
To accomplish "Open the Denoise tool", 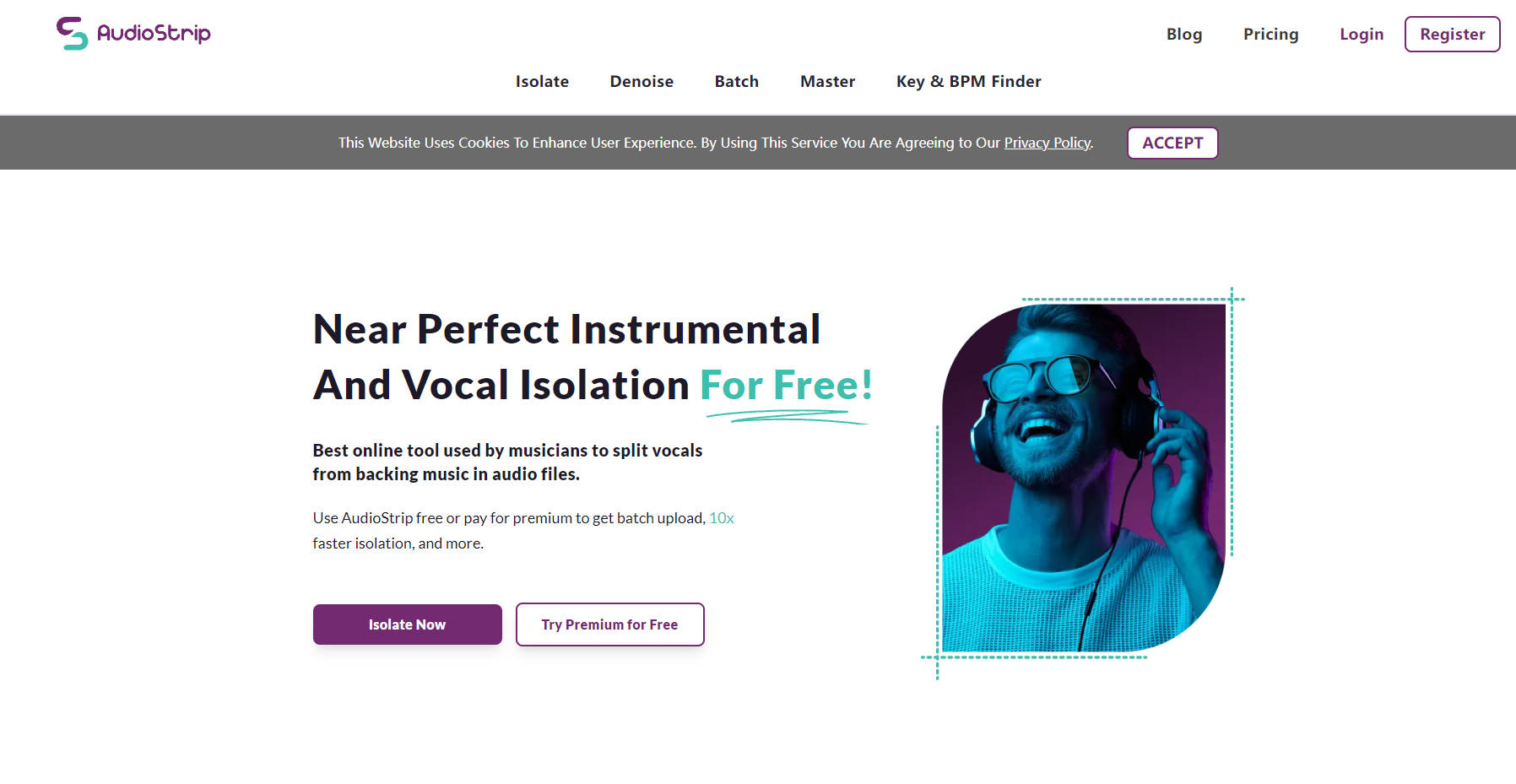I will (642, 82).
